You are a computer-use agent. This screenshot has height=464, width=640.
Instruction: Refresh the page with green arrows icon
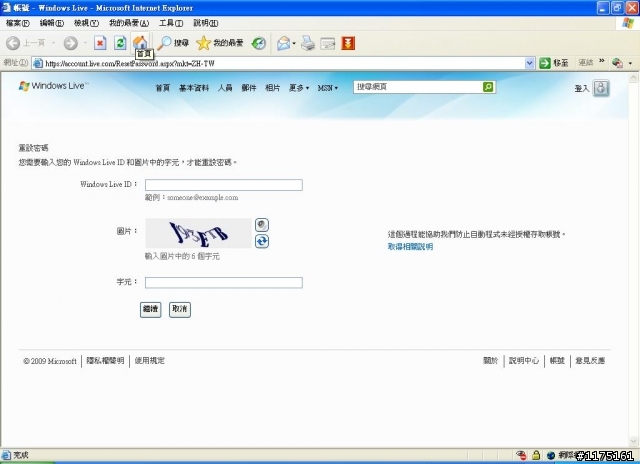(120, 43)
